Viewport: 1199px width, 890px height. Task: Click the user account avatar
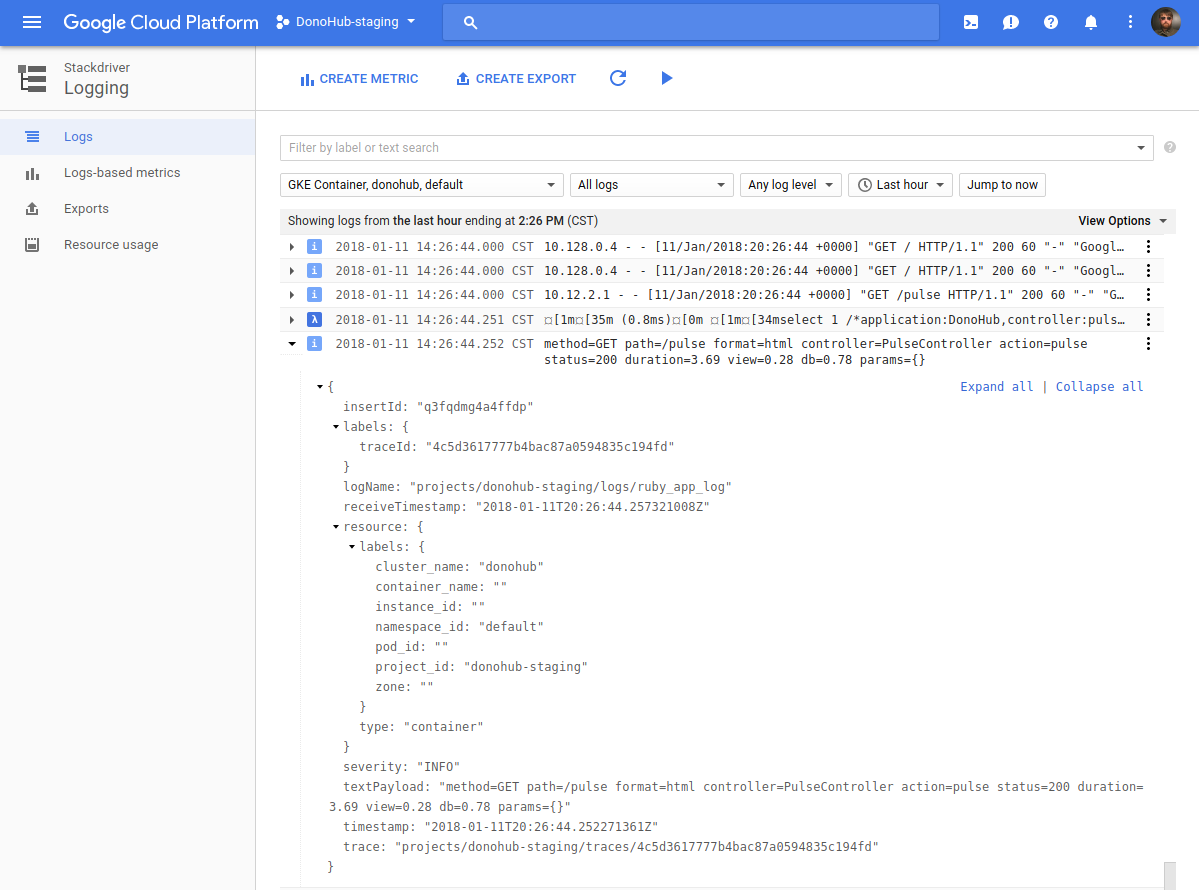click(x=1165, y=22)
